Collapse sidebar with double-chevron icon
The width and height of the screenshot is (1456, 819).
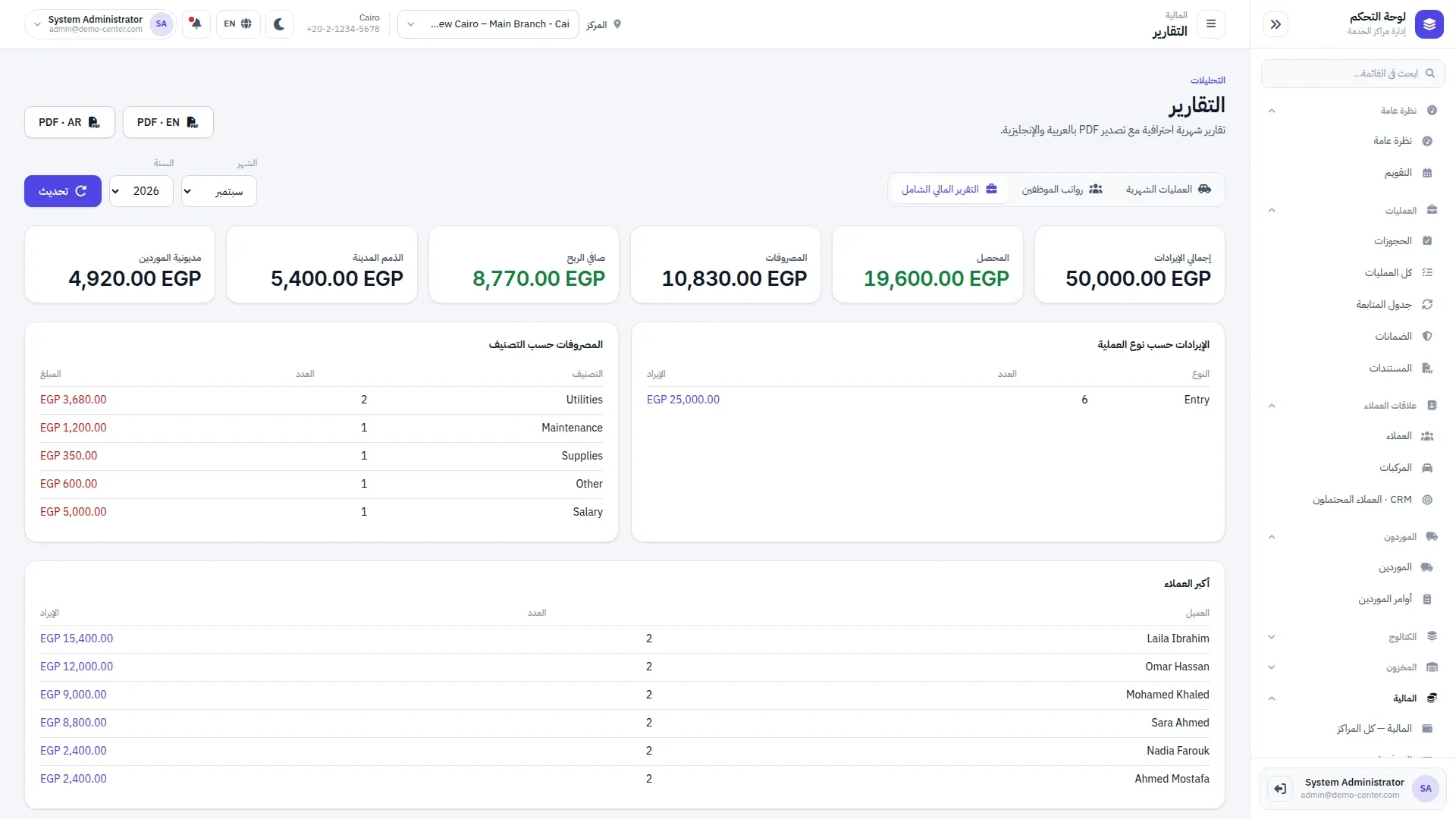1276,24
